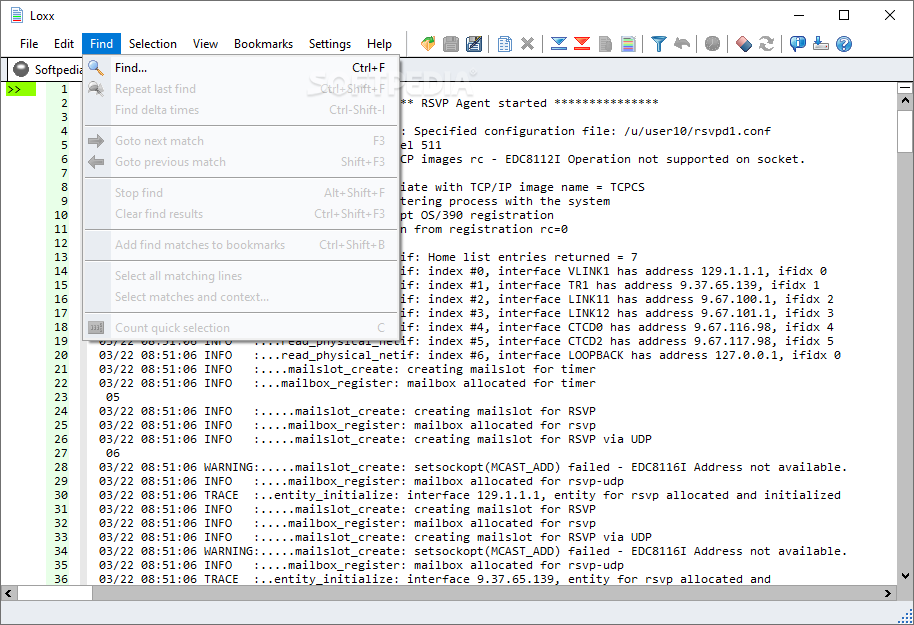Viewport: 914px width, 625px height.
Task: Select Add find matches to bookmarks
Action: click(x=241, y=245)
